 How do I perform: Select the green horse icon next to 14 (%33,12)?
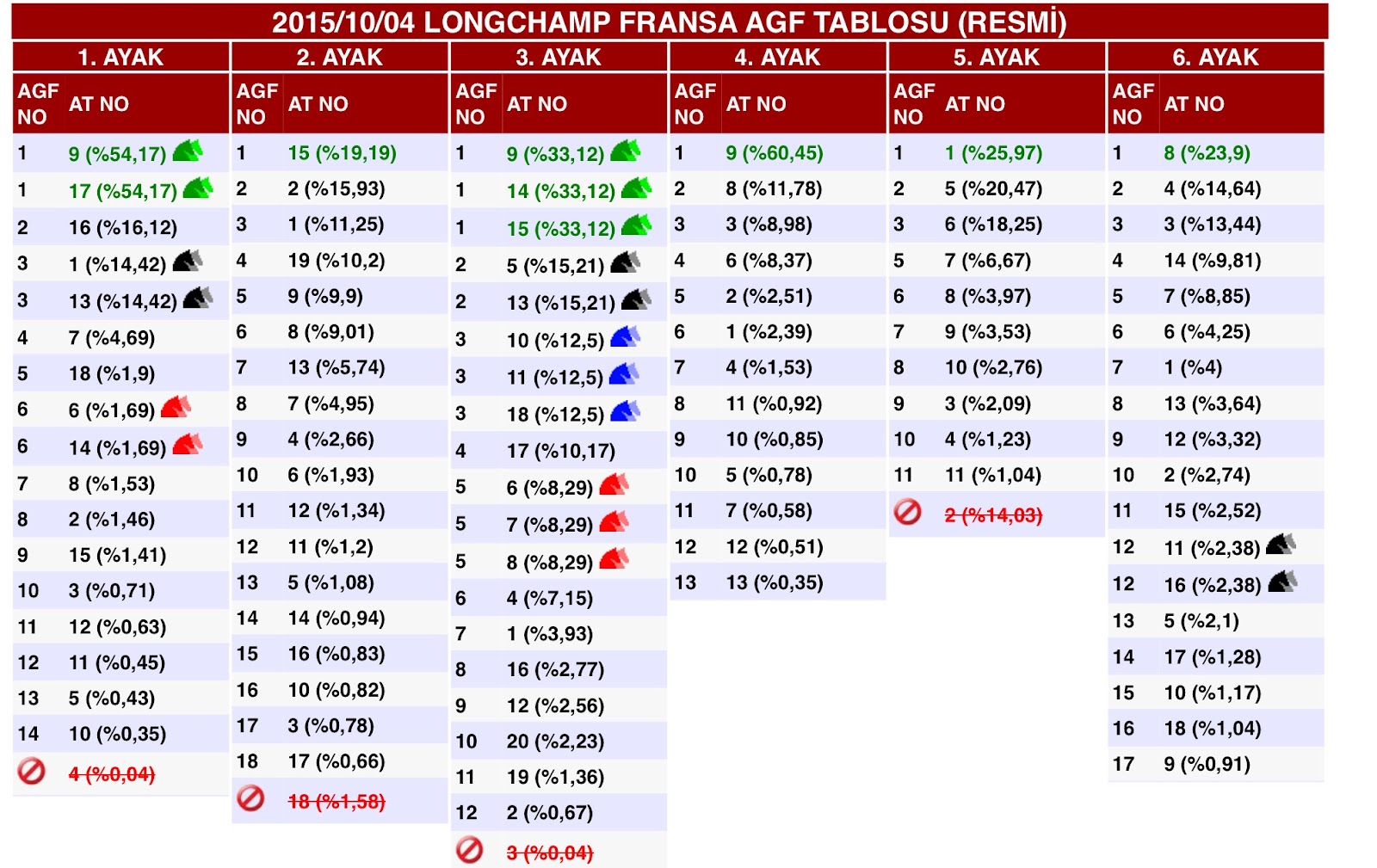[637, 188]
